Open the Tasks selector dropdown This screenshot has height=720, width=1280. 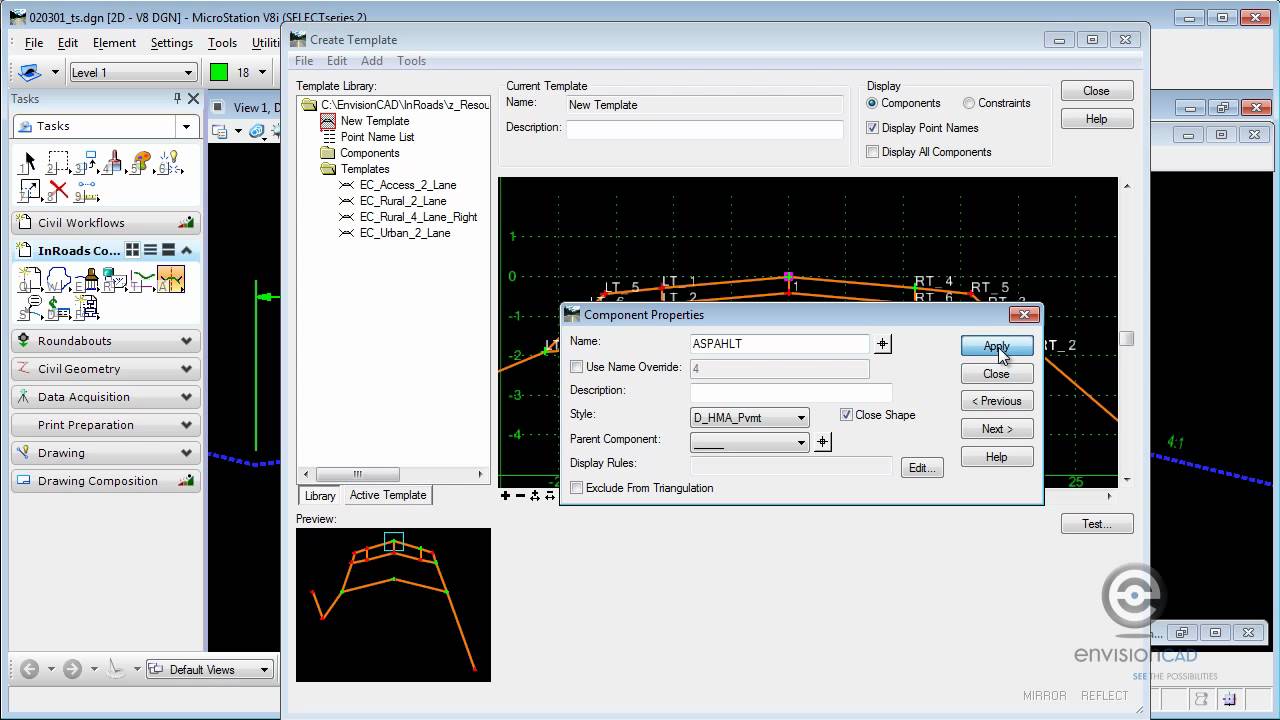pyautogui.click(x=186, y=126)
